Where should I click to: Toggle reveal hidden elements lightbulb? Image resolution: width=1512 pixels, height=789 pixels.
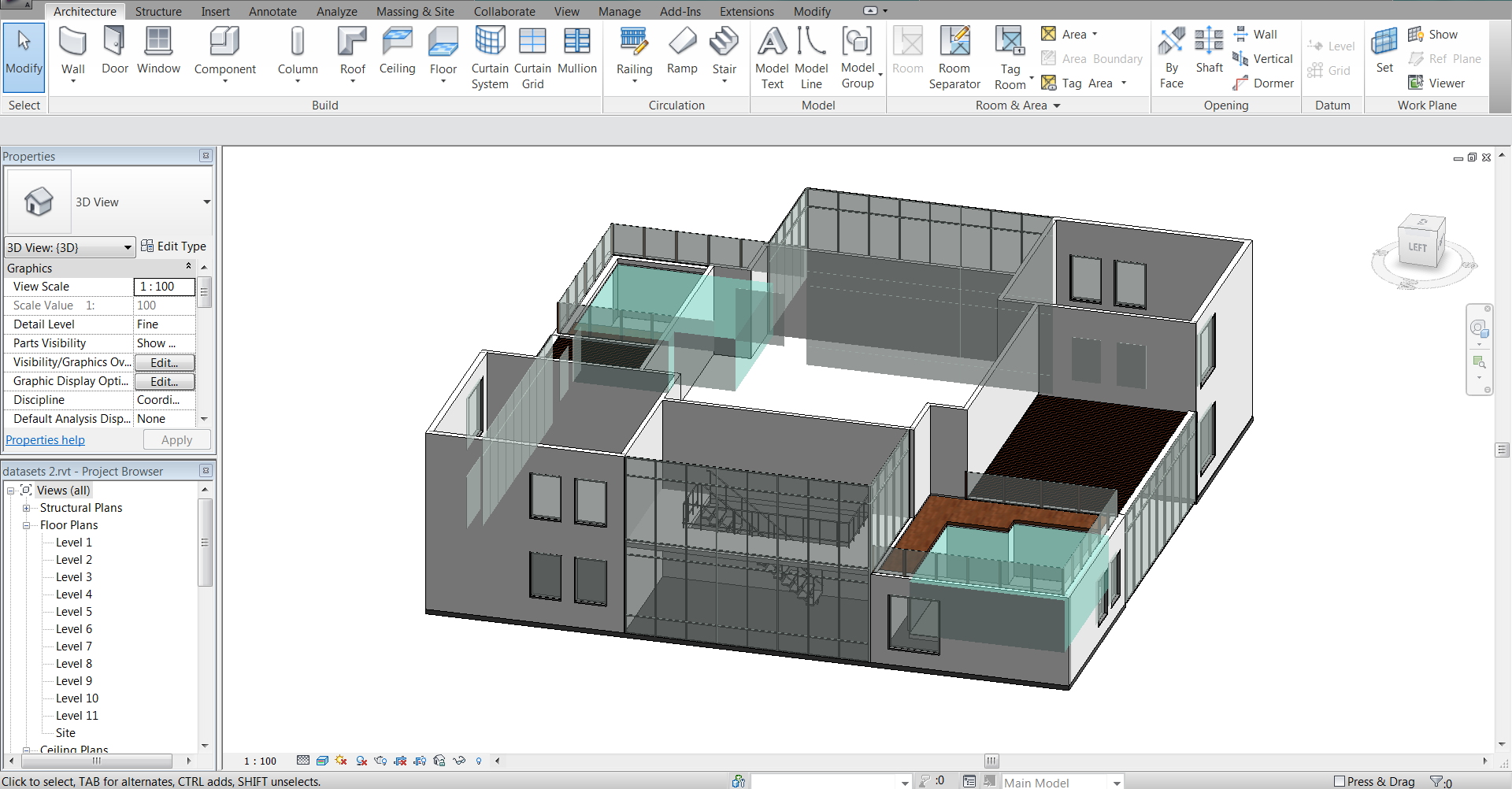click(x=479, y=761)
